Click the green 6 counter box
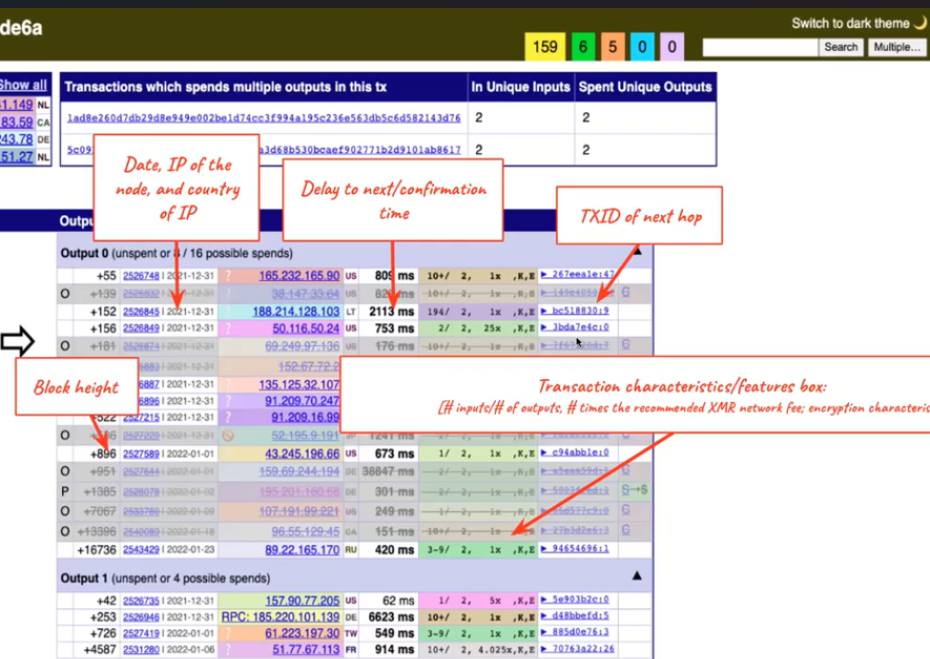Viewport: 930px width, 659px height. (581, 46)
